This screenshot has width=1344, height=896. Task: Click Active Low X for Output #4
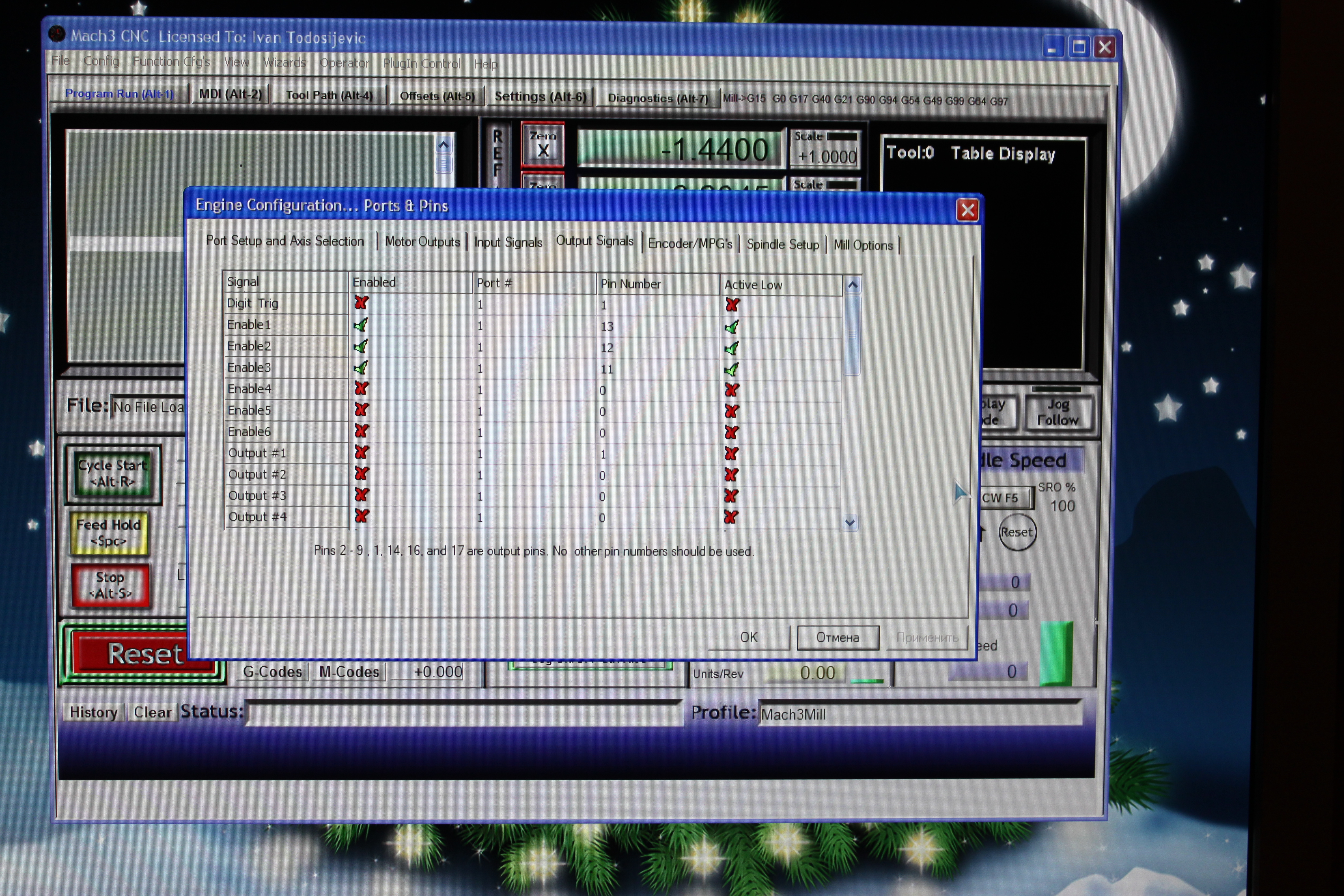731,517
